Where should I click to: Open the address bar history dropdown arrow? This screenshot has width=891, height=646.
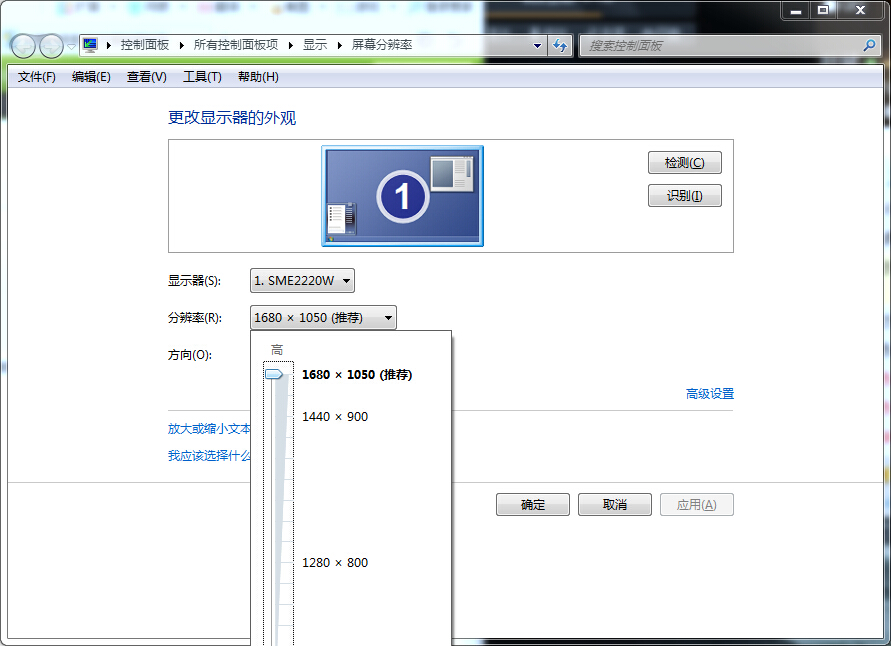click(537, 45)
